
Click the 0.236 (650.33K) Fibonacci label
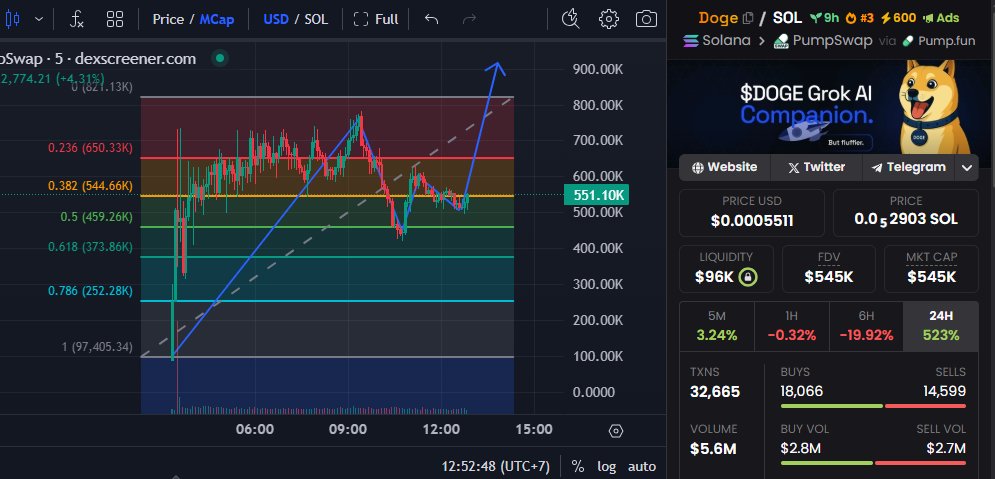pyautogui.click(x=91, y=148)
